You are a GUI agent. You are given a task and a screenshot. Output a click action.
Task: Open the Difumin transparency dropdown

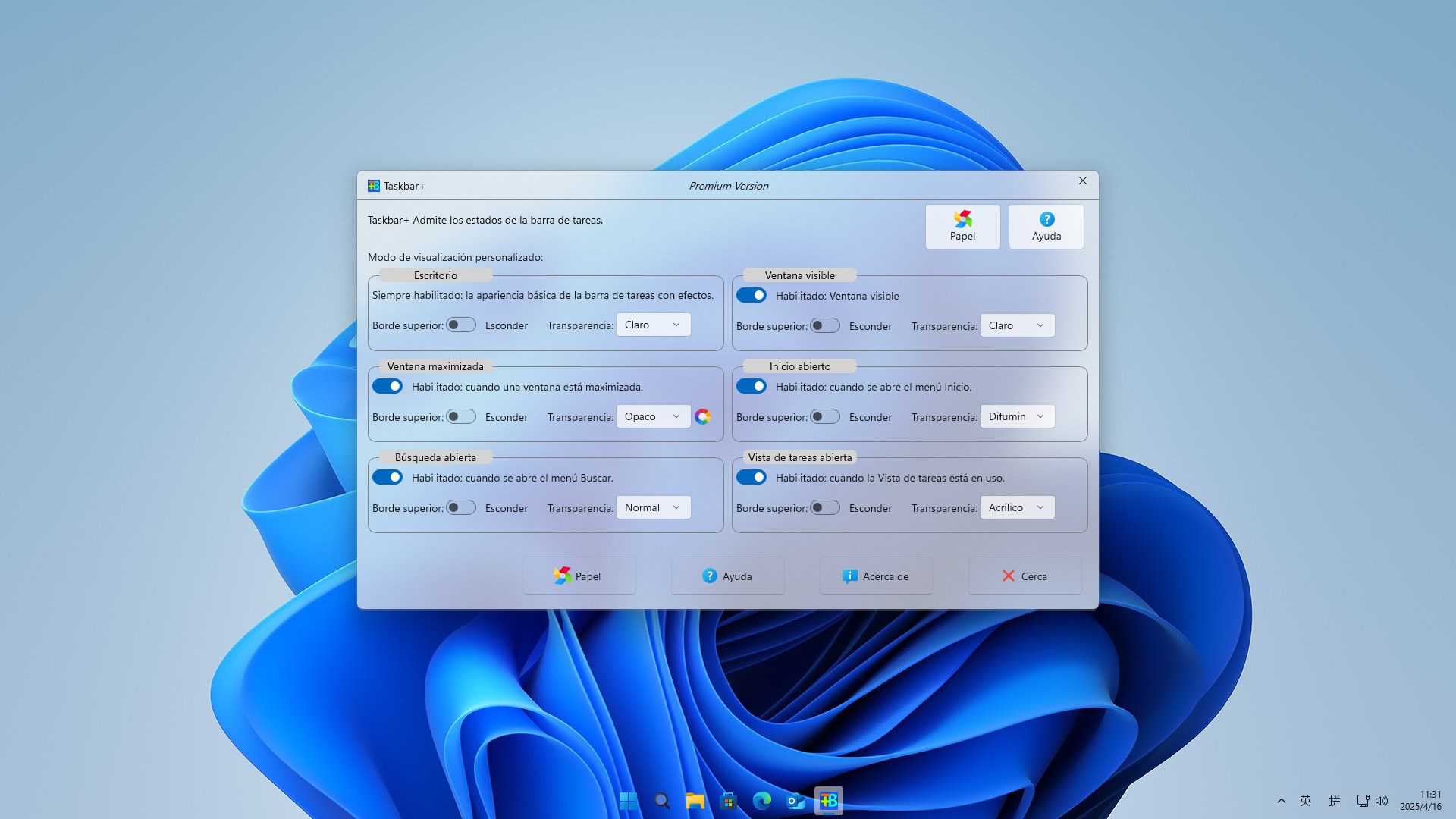1017,416
